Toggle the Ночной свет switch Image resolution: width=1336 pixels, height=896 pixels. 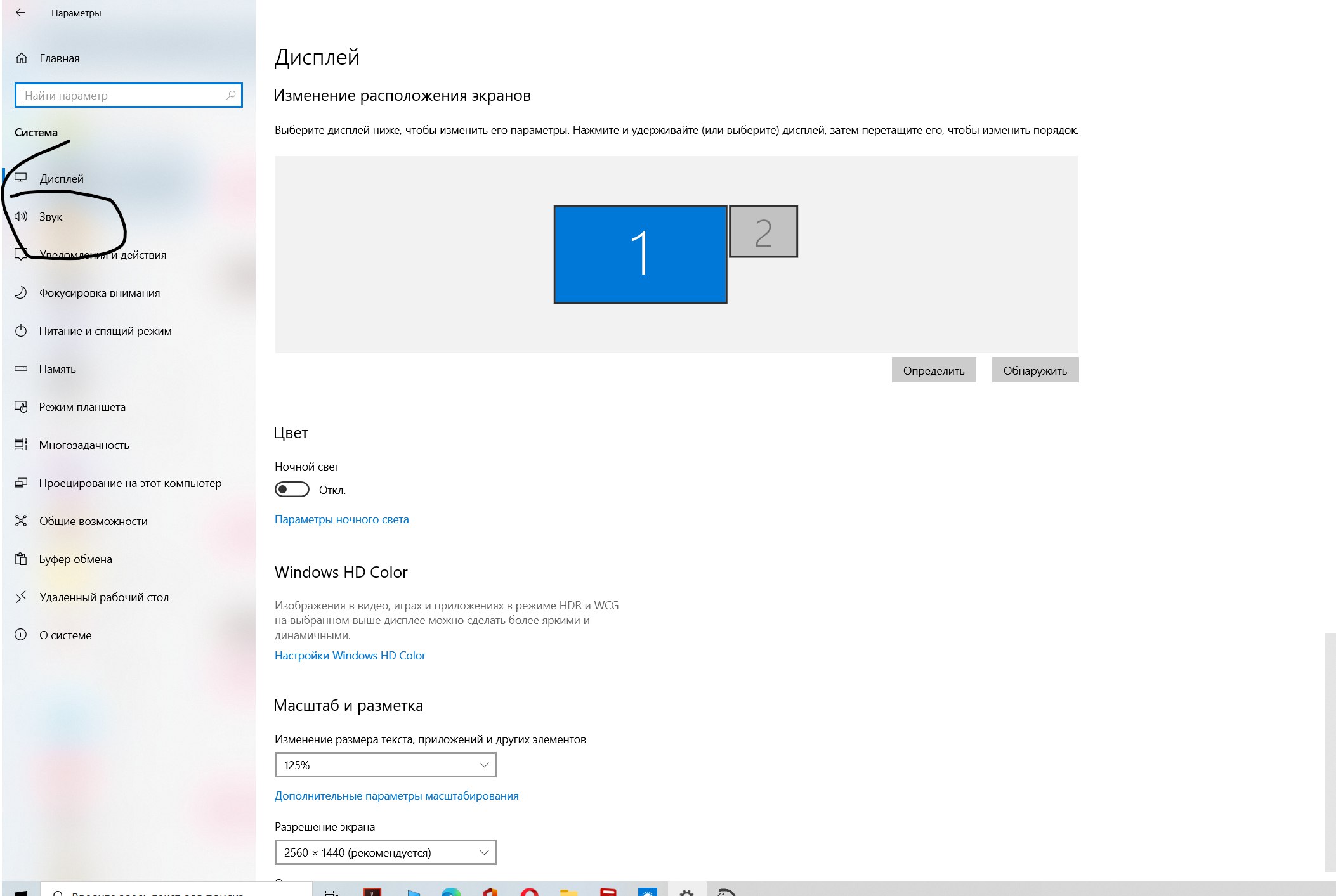(292, 490)
